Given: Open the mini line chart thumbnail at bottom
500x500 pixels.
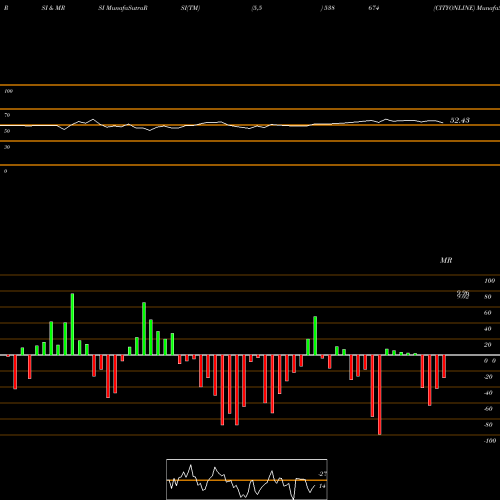Looking at the screenshot, I should pyautogui.click(x=247, y=479).
